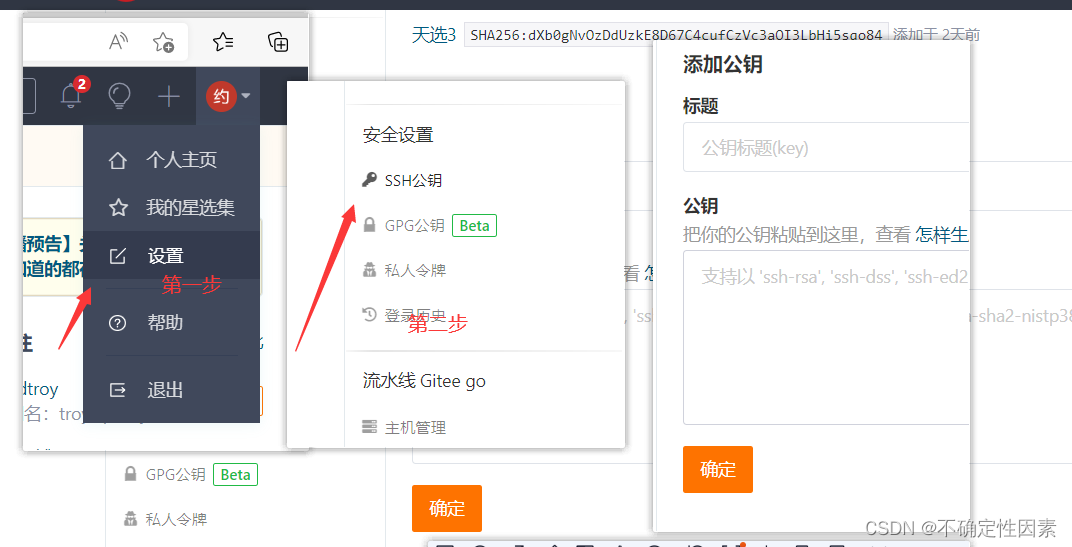Click the history clock icon
The image size is (1072, 547).
(x=369, y=315)
